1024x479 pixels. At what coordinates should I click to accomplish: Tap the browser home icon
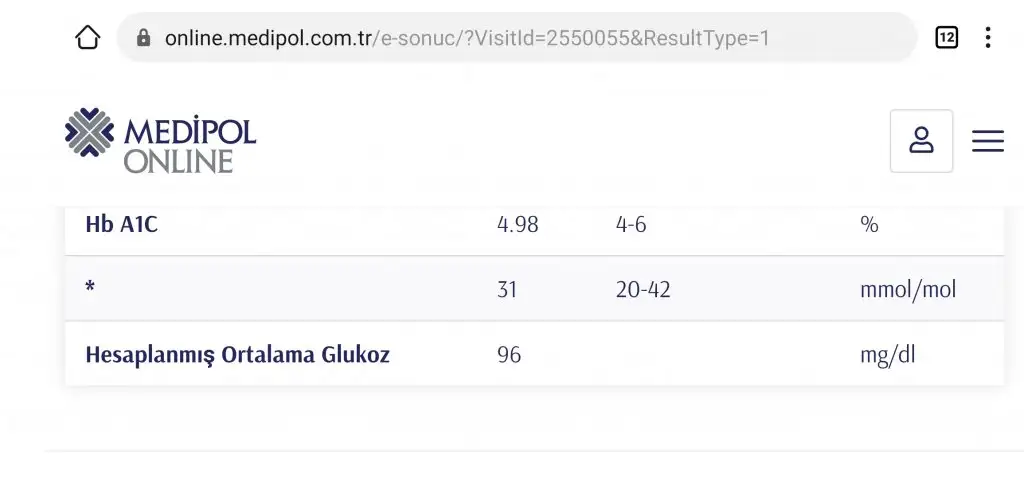[88, 38]
